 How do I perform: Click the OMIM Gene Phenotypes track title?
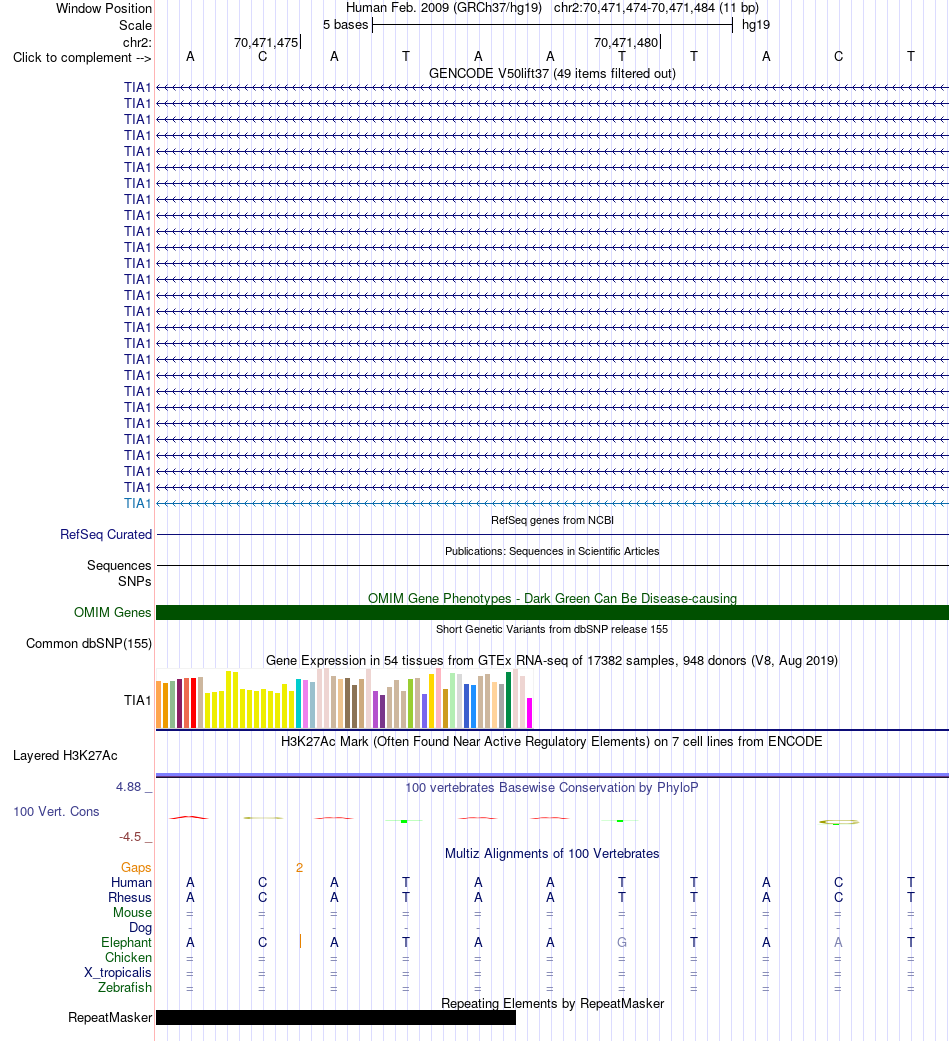pyautogui.click(x=552, y=598)
